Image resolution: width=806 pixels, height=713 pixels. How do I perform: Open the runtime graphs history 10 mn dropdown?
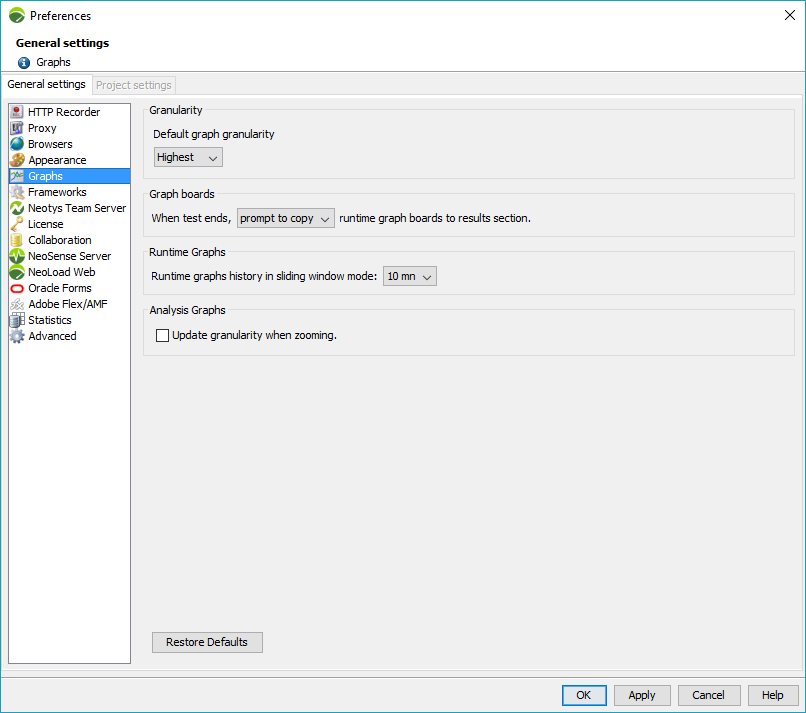[410, 276]
